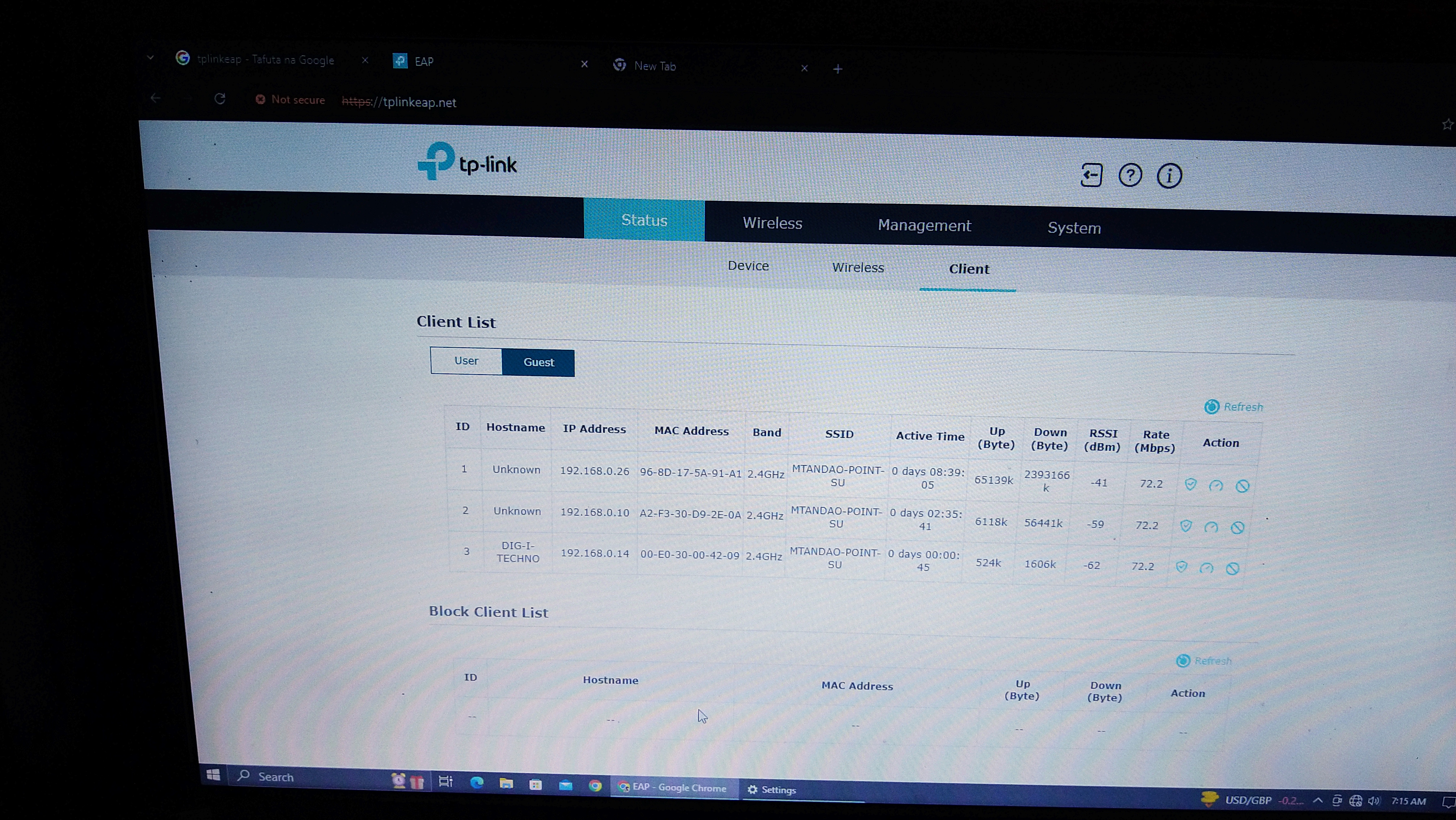Viewport: 1456px width, 820px height.
Task: Open the help question mark icon
Action: pos(1130,176)
